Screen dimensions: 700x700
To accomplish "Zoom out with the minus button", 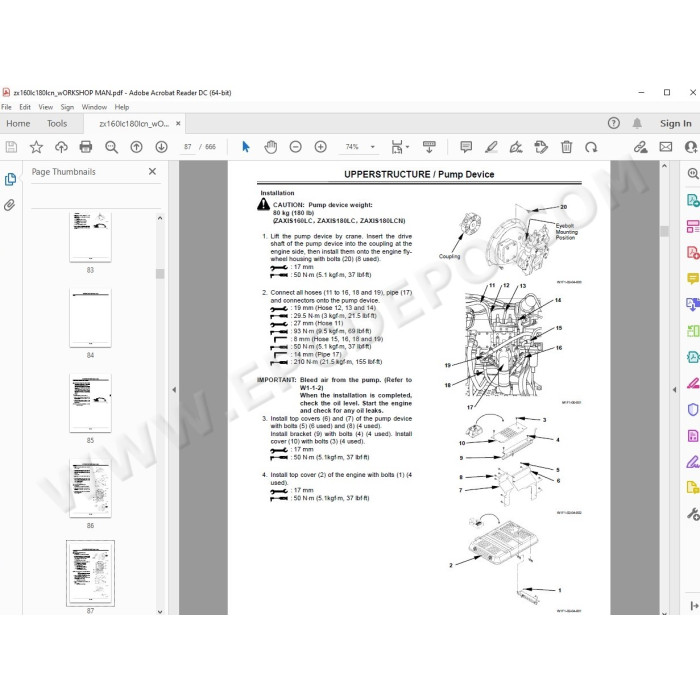I will click(x=296, y=147).
